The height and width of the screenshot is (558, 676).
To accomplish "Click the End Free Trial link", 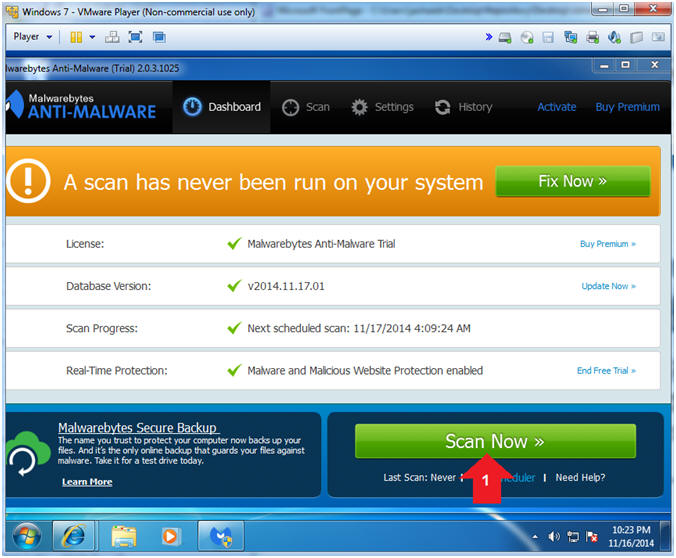I will (x=607, y=371).
